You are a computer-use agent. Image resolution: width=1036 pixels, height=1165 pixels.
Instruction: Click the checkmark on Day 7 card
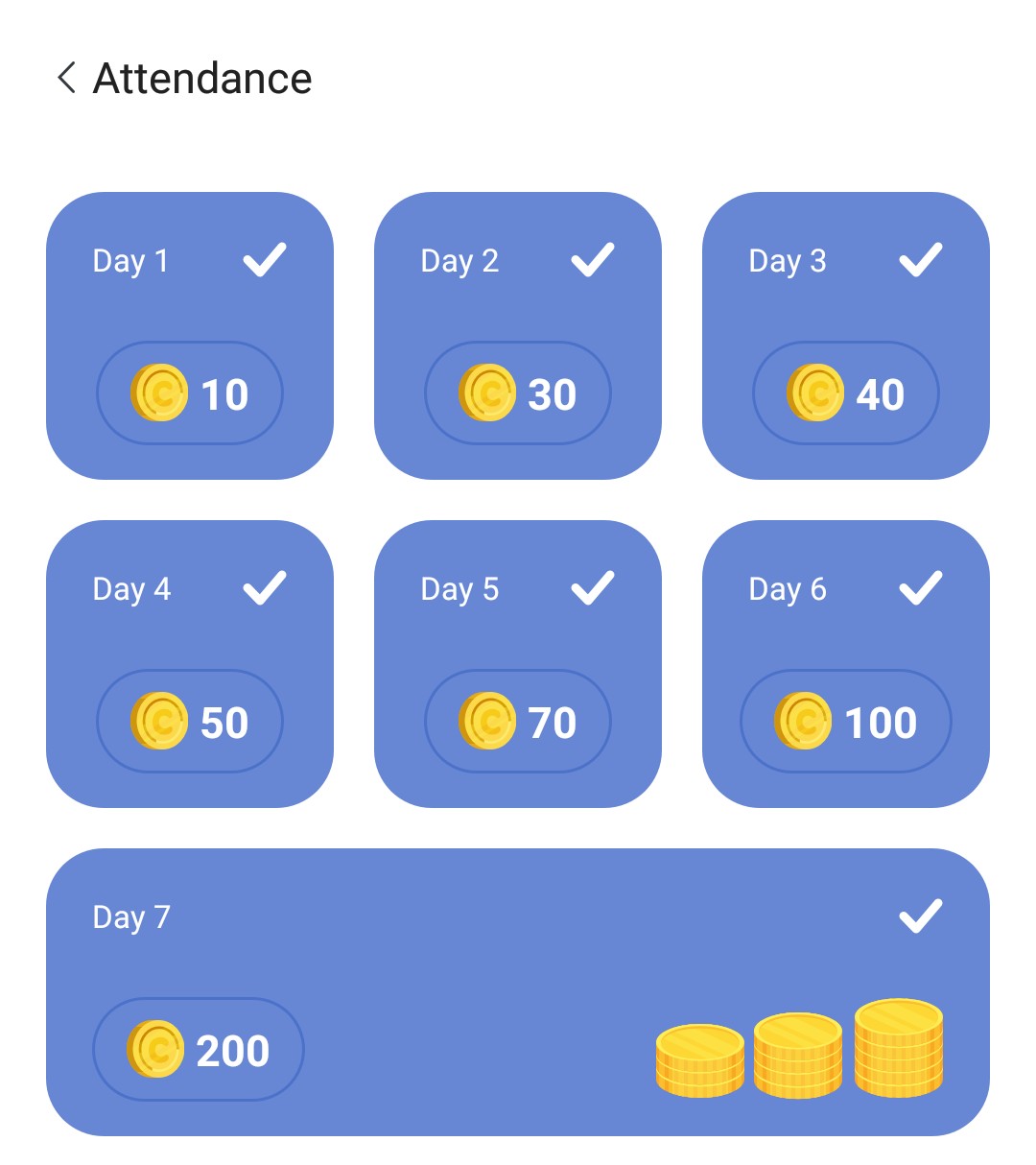[x=920, y=916]
